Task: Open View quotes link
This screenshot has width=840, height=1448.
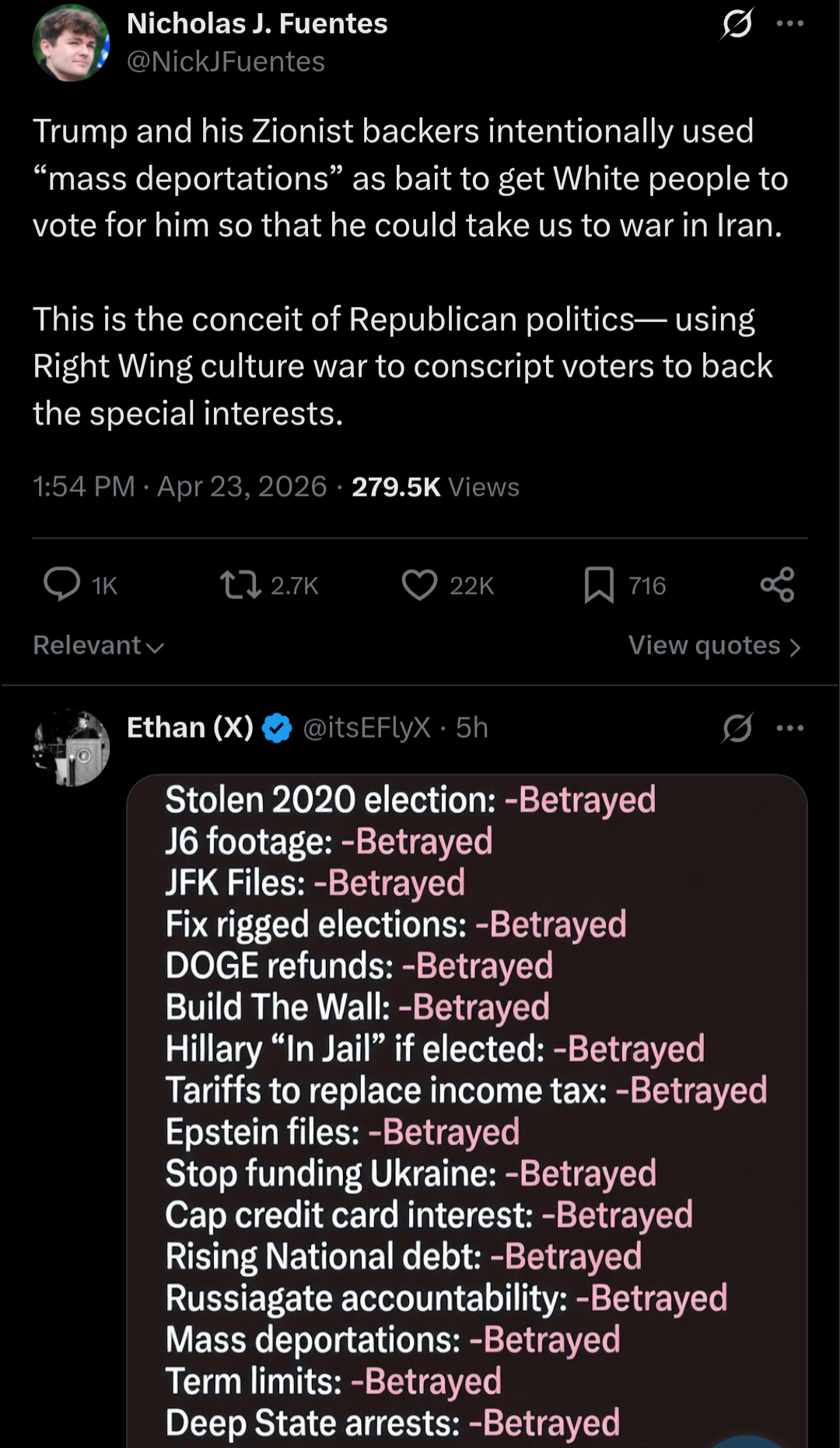Action: (x=704, y=646)
